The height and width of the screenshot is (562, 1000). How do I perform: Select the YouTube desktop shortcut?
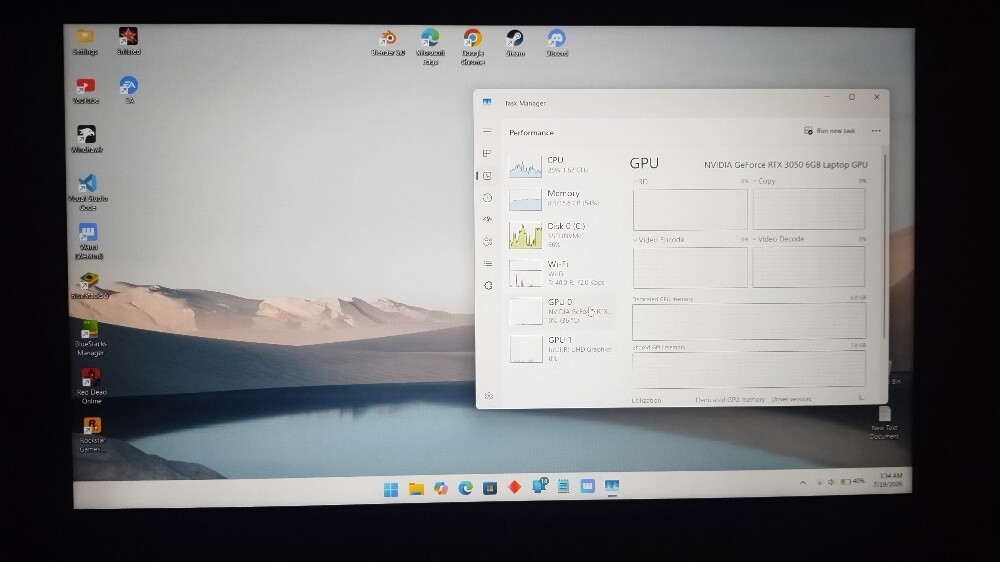85,91
